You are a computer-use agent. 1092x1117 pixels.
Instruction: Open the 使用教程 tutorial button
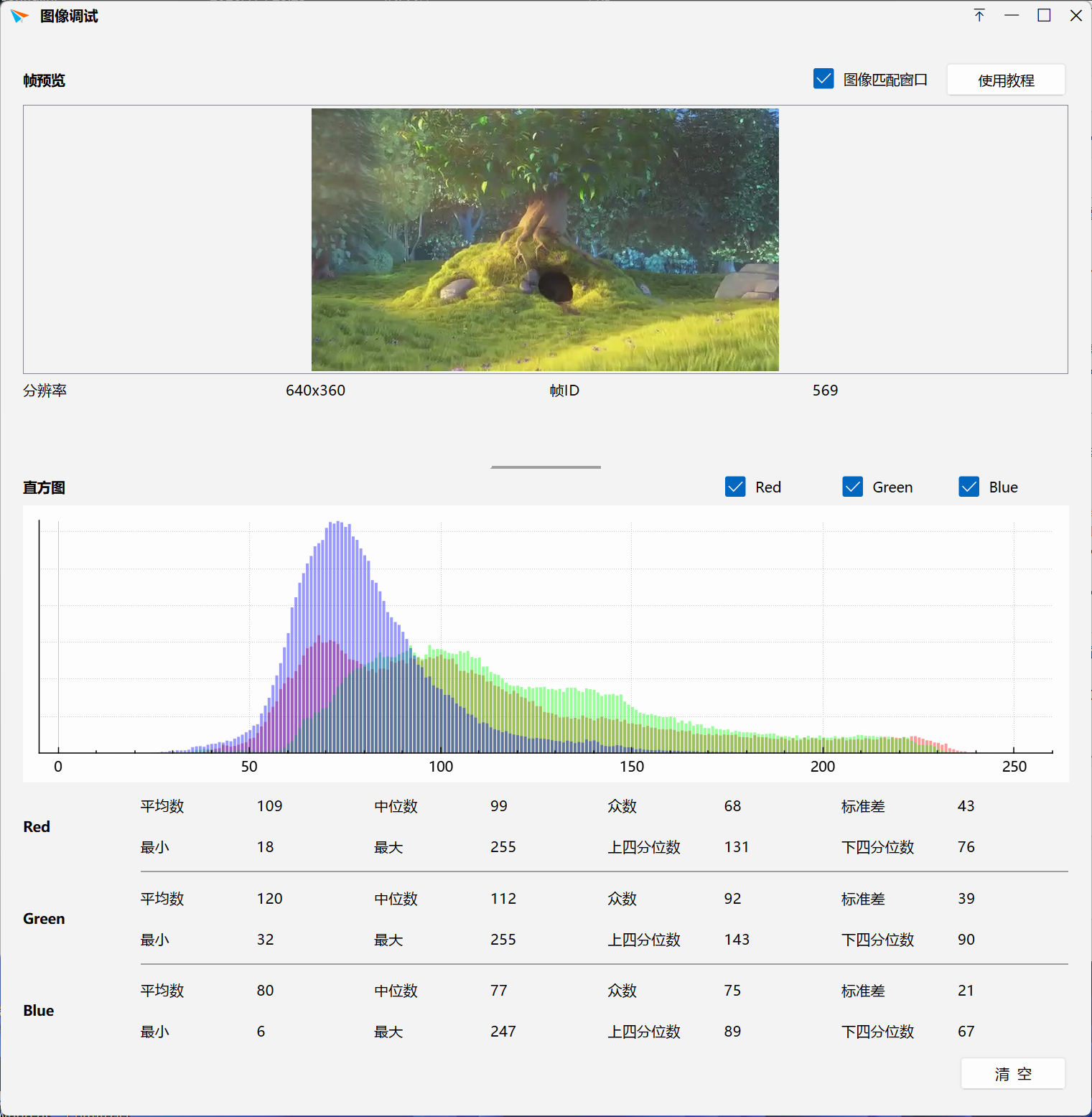(1006, 80)
